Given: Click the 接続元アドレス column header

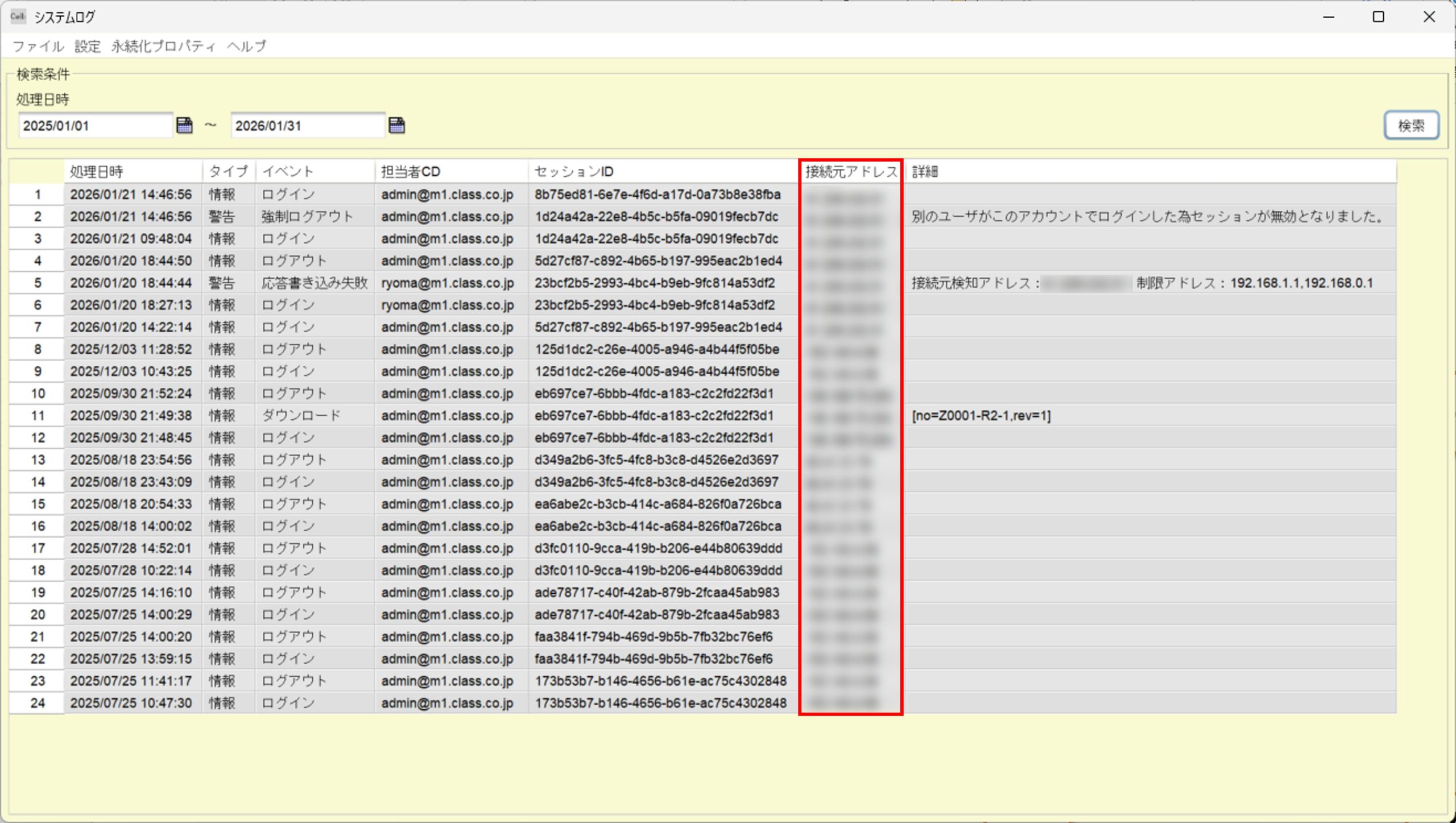Looking at the screenshot, I should coord(851,171).
